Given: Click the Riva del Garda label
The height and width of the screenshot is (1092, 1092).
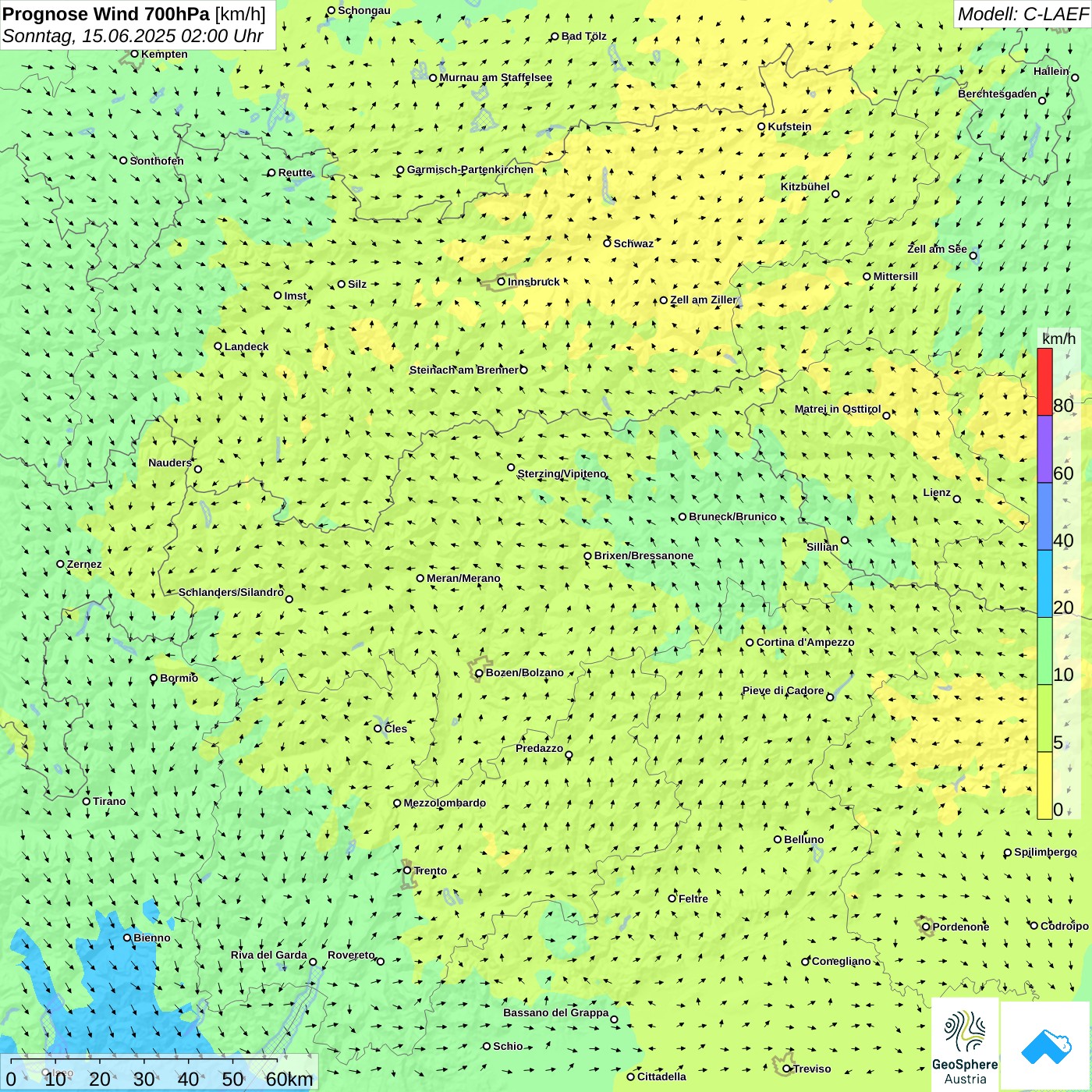Looking at the screenshot, I should pyautogui.click(x=268, y=955).
